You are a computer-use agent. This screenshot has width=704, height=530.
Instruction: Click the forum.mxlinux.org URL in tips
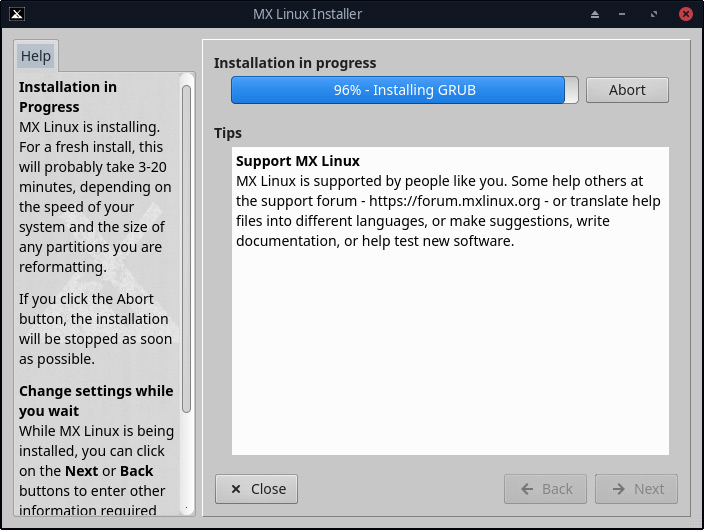coord(454,201)
